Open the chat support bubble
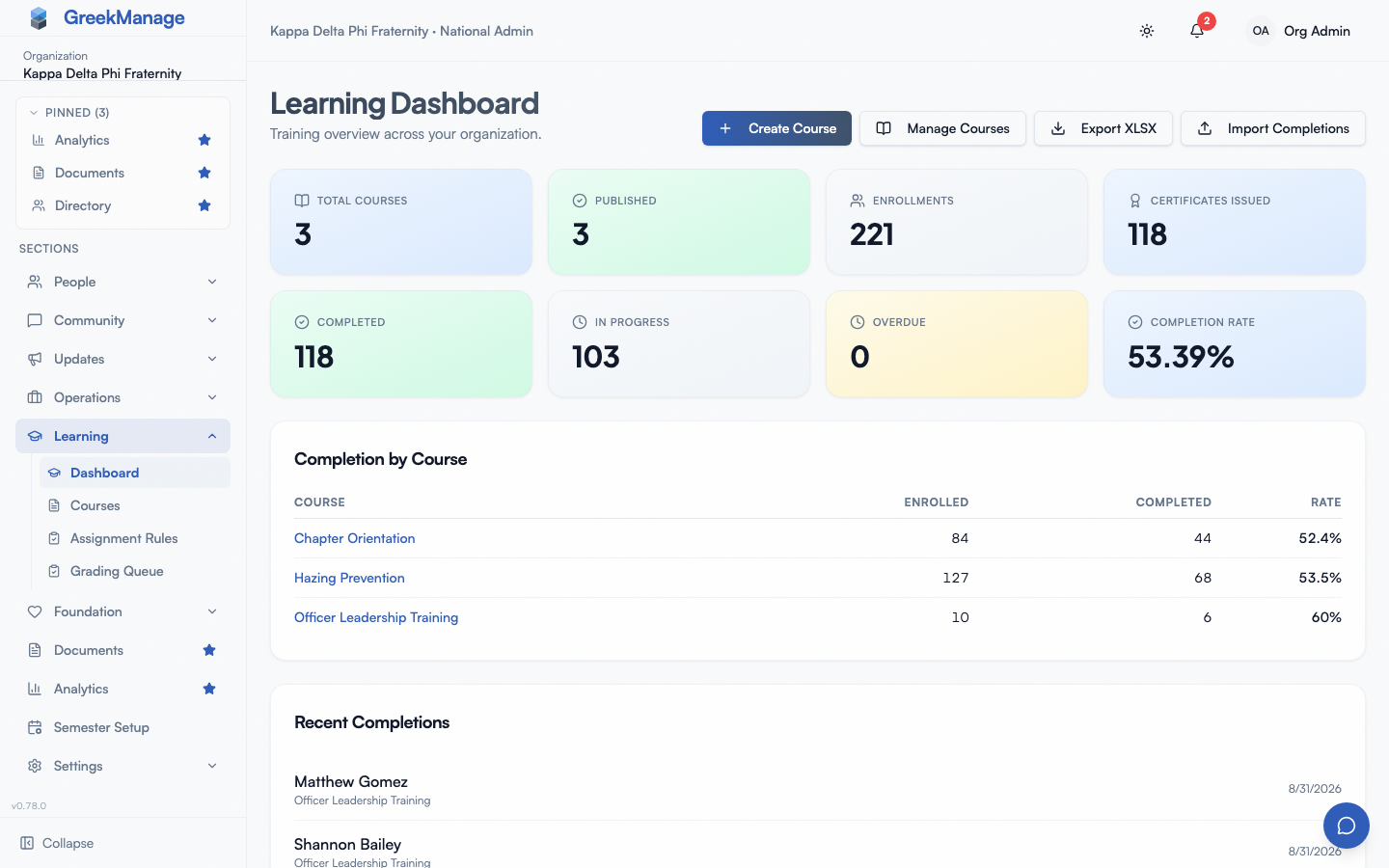The image size is (1389, 868). [x=1347, y=826]
